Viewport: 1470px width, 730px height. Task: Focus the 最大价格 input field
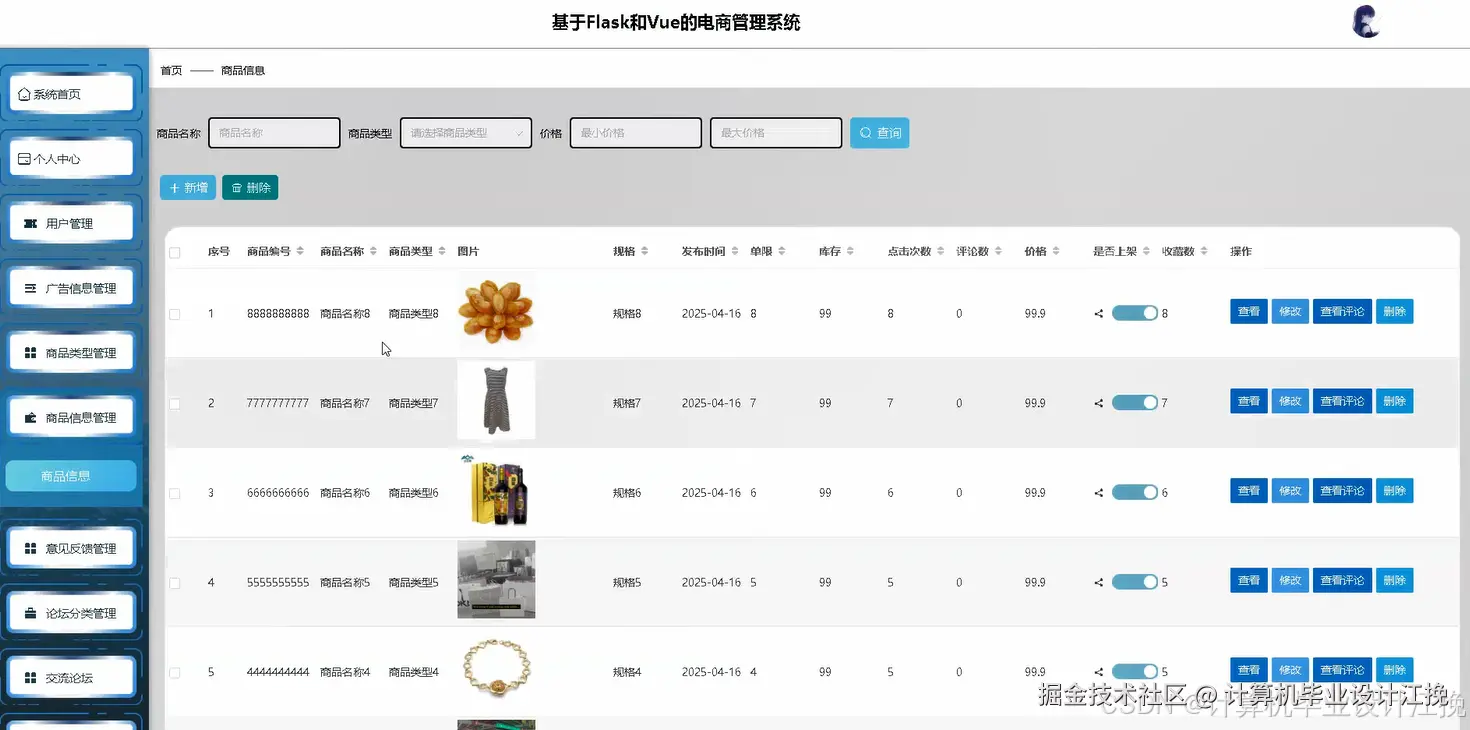(776, 133)
